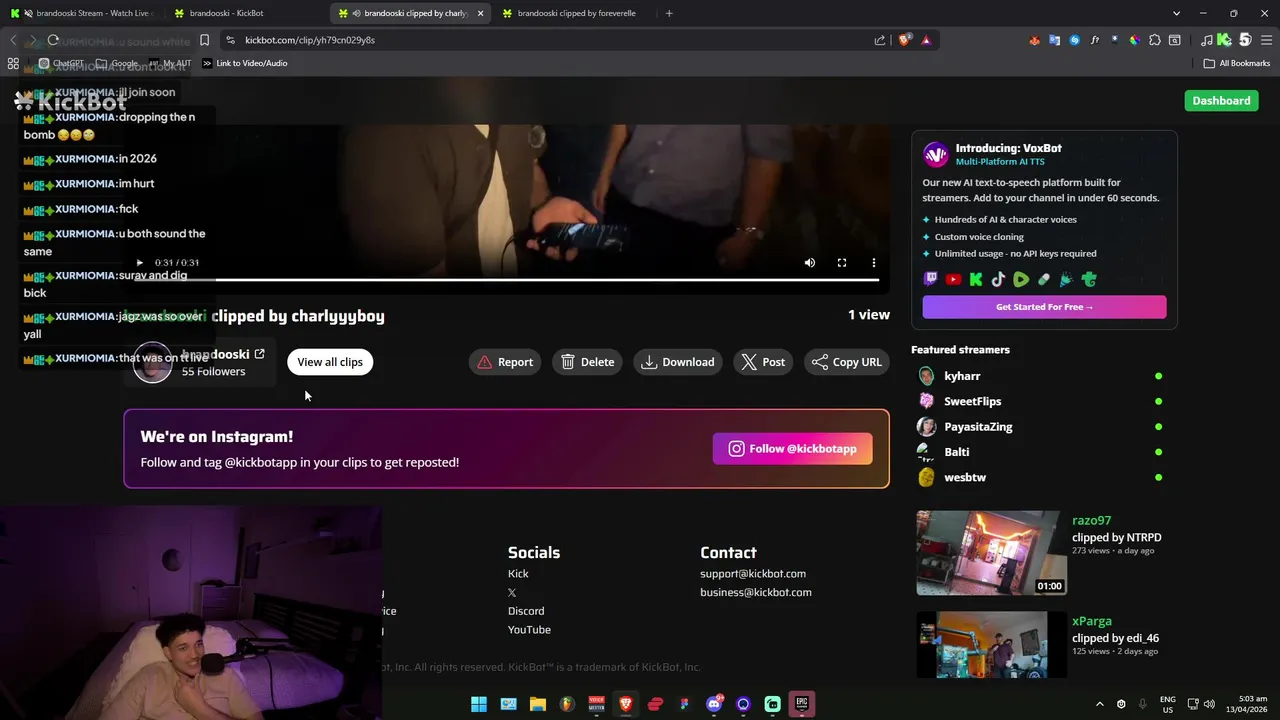The width and height of the screenshot is (1280, 720).
Task: Mute the video player volume
Action: coord(810,263)
